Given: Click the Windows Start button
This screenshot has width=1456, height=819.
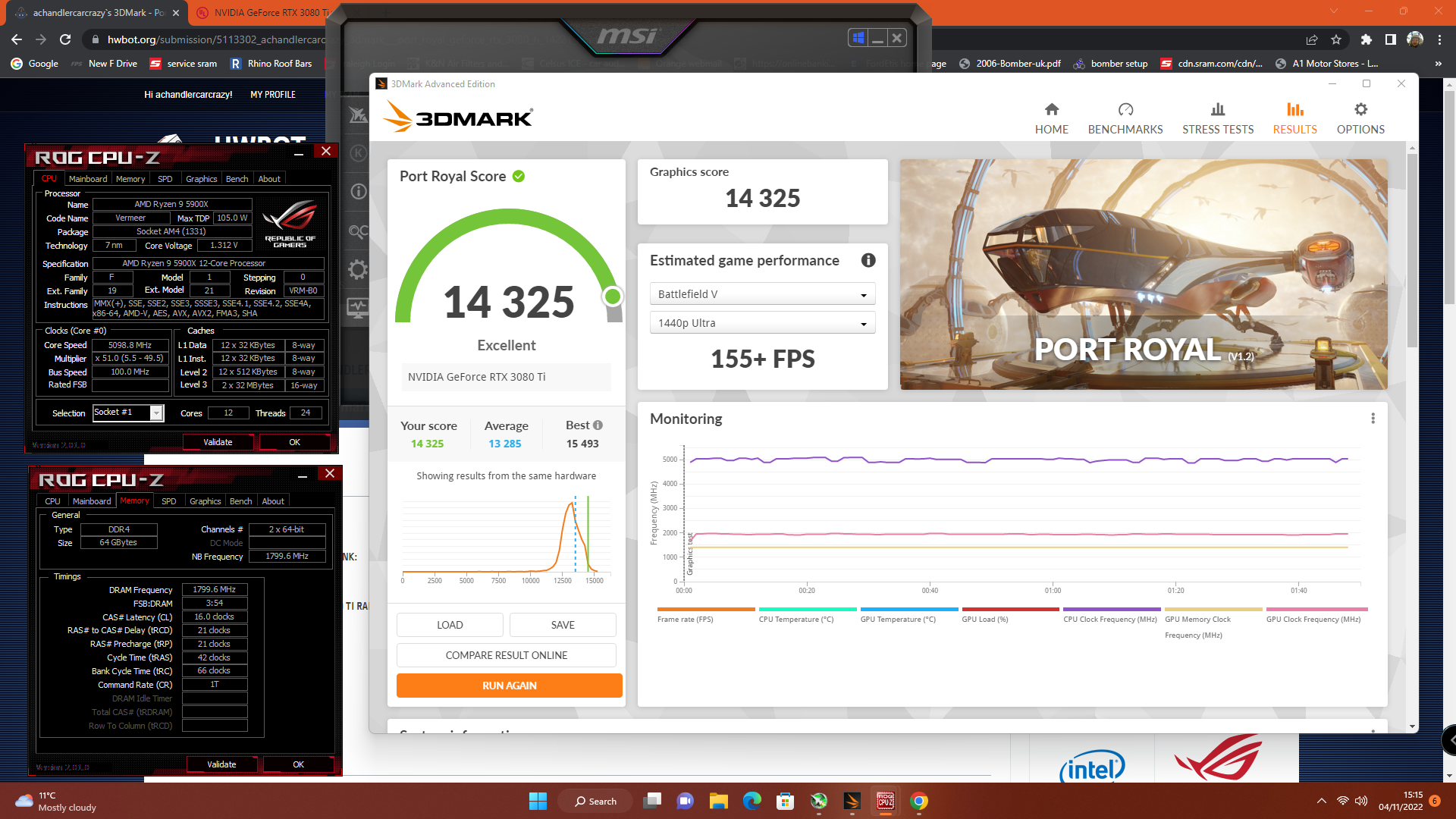Looking at the screenshot, I should pyautogui.click(x=538, y=801).
